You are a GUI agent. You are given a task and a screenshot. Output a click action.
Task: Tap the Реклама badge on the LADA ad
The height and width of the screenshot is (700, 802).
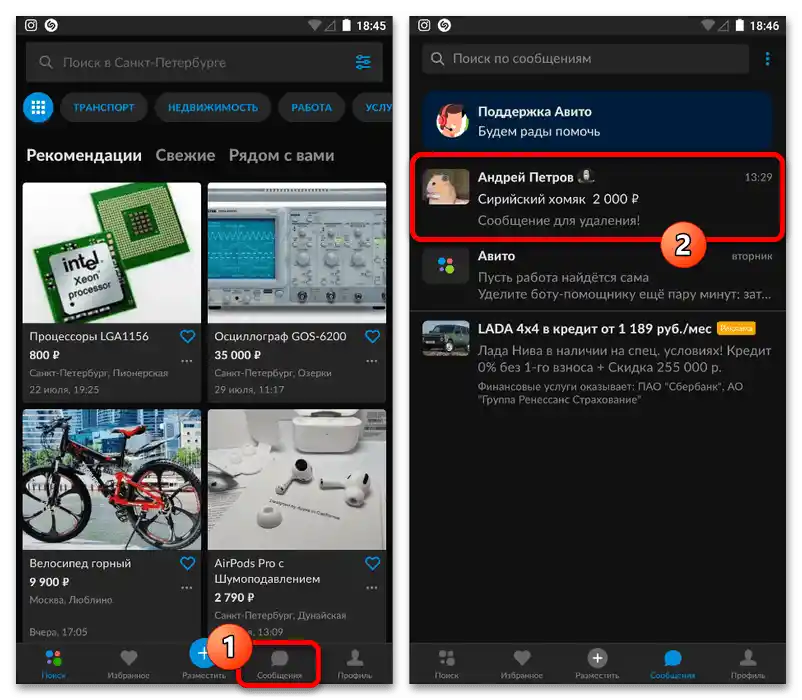point(736,328)
